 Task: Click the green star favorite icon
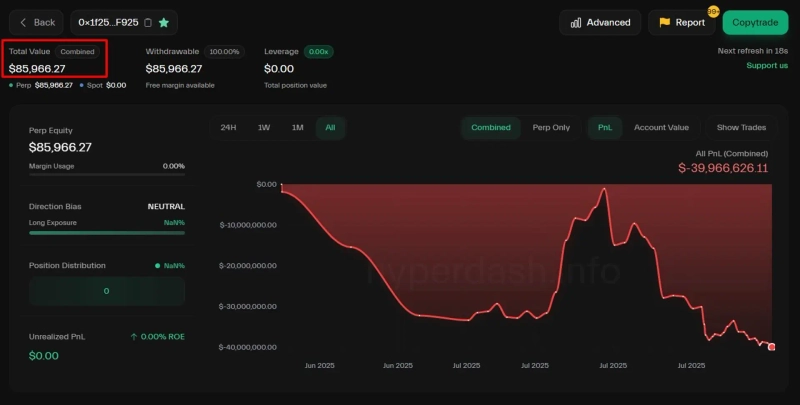coord(164,22)
